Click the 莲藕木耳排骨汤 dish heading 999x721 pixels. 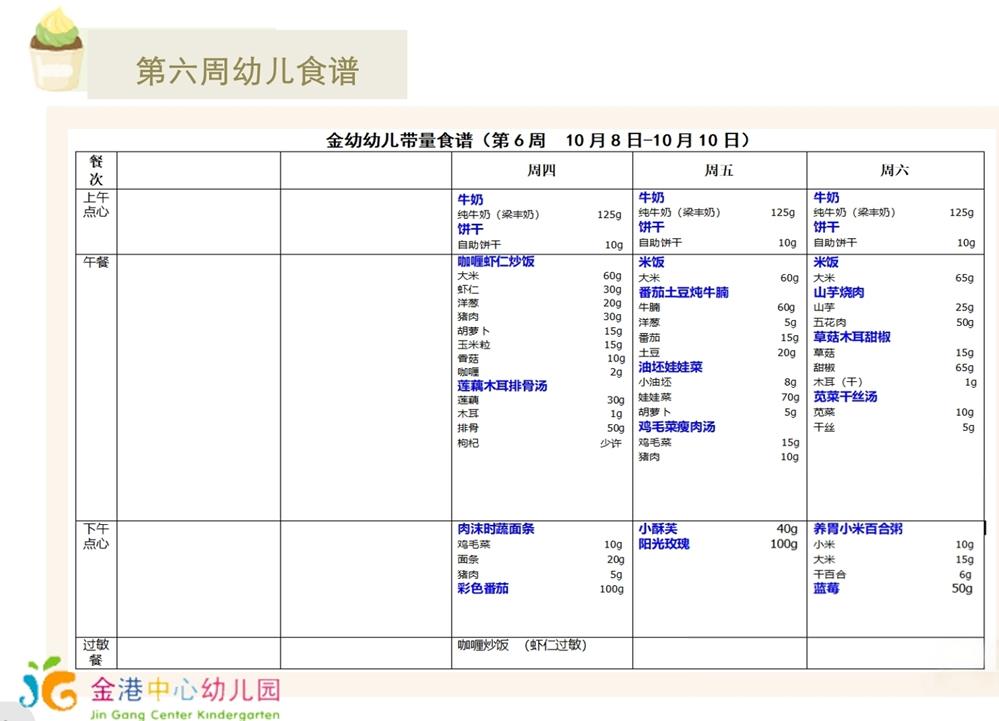502,385
